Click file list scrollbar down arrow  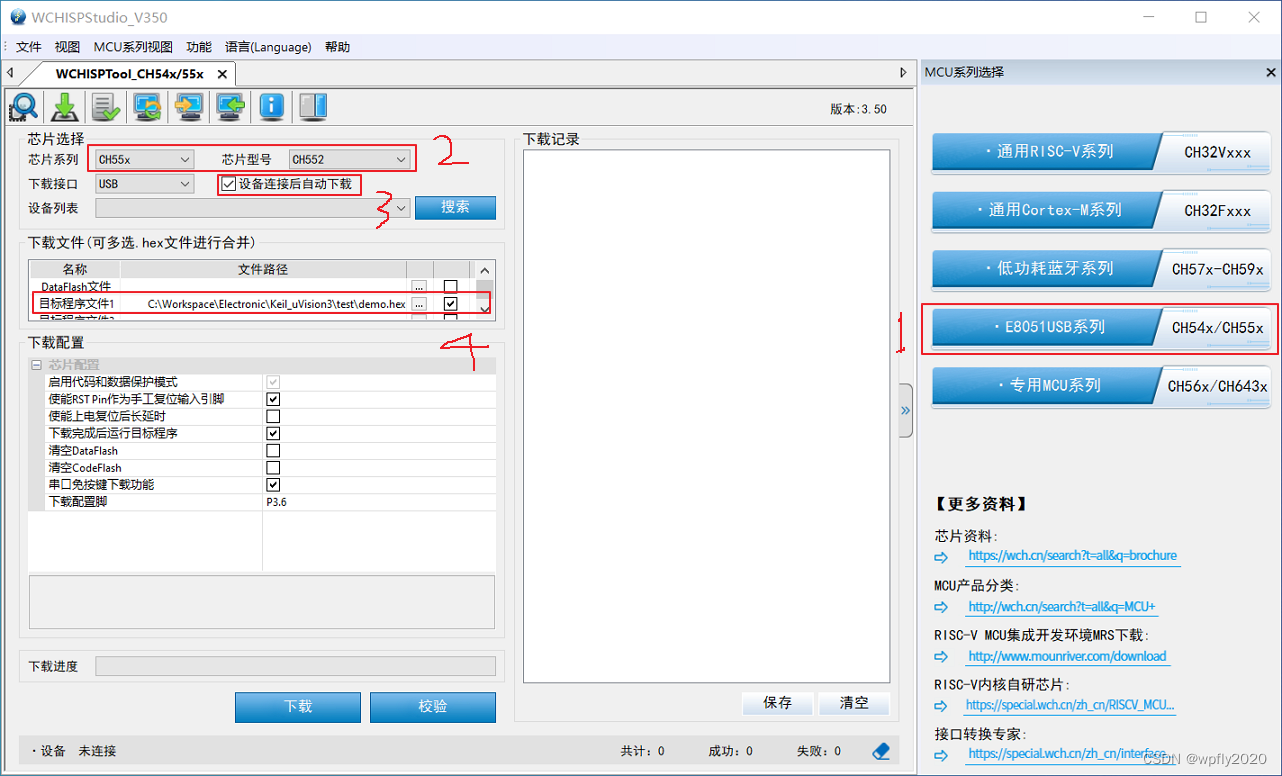485,309
